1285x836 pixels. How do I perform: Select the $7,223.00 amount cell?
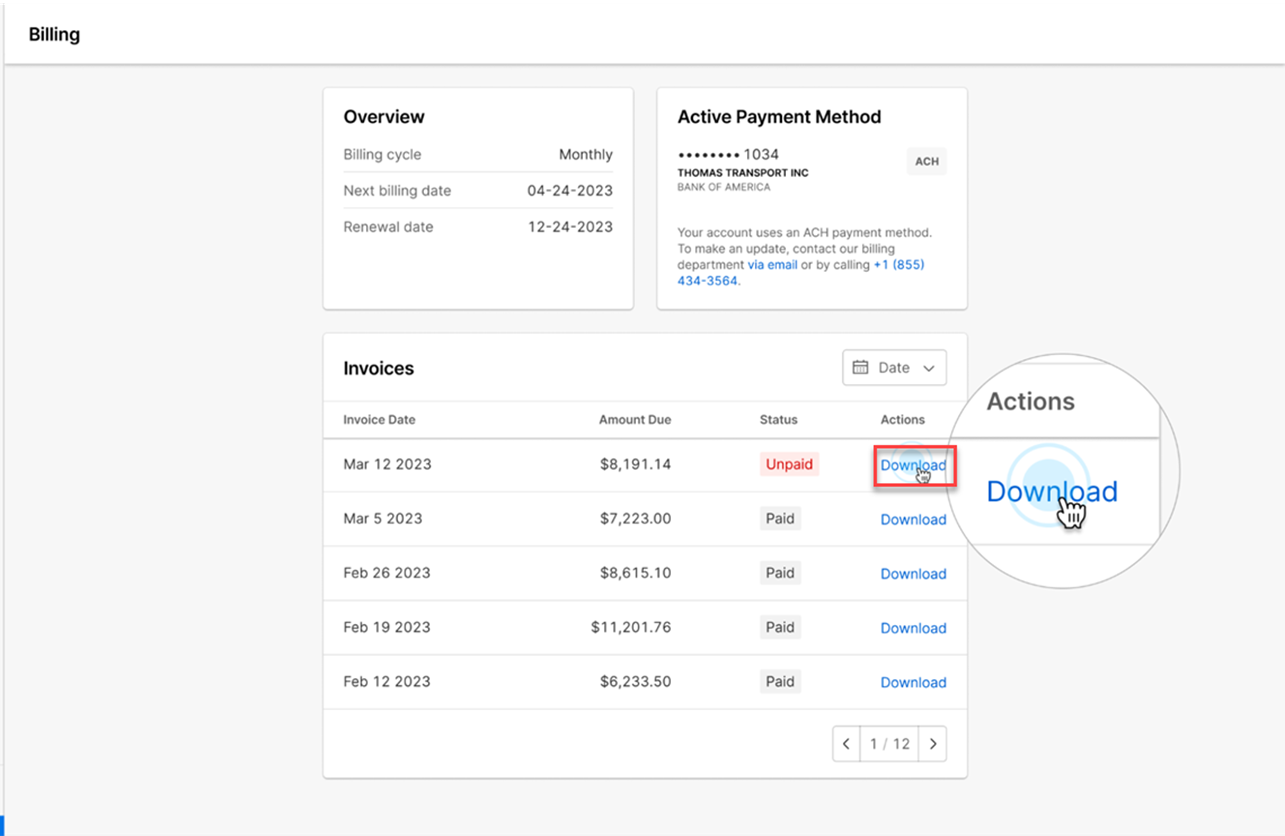[635, 518]
